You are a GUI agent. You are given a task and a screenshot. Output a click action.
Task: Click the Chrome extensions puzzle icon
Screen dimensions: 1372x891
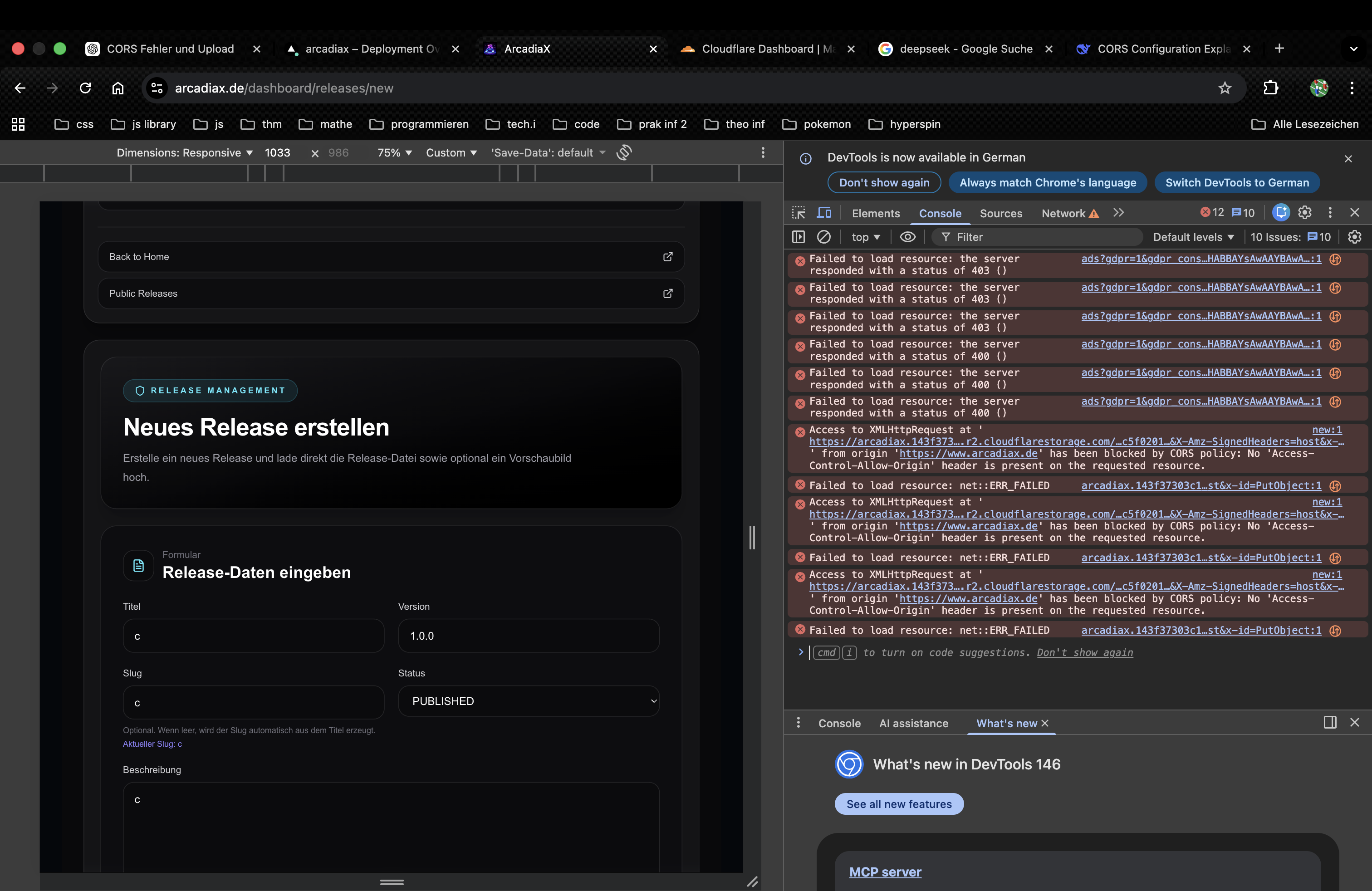tap(1270, 88)
